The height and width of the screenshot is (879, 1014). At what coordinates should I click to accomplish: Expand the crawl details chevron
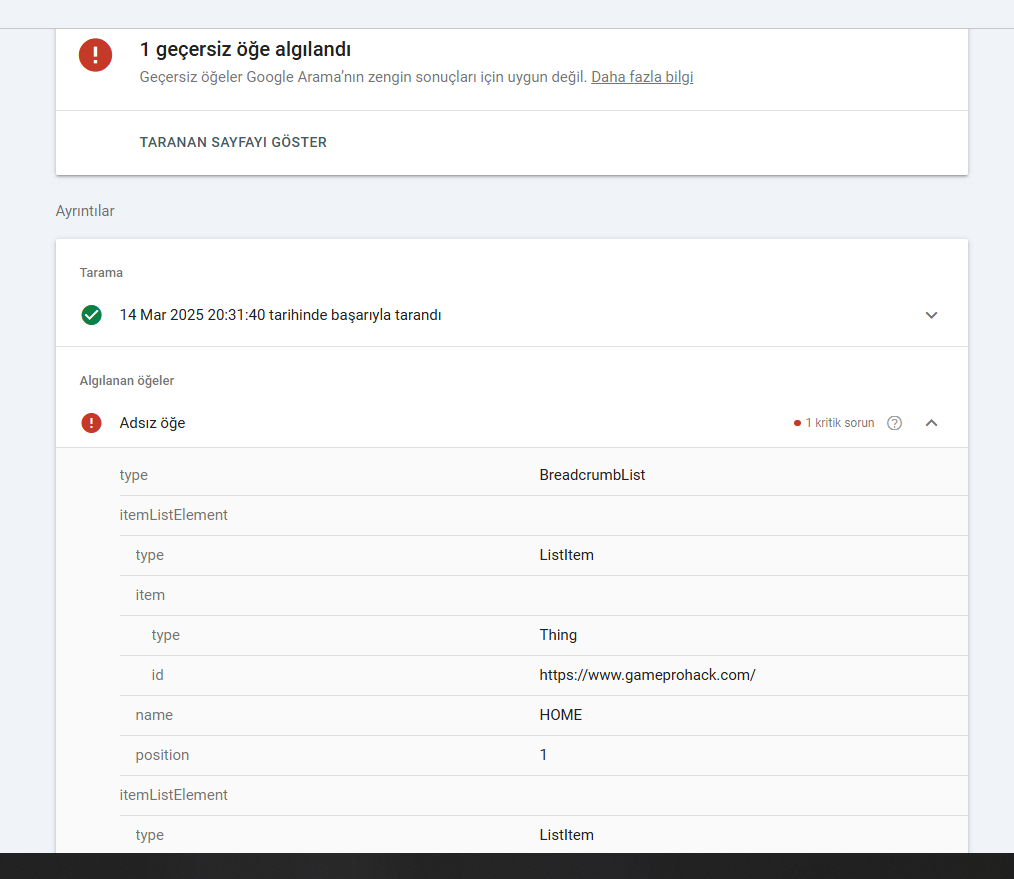click(931, 315)
